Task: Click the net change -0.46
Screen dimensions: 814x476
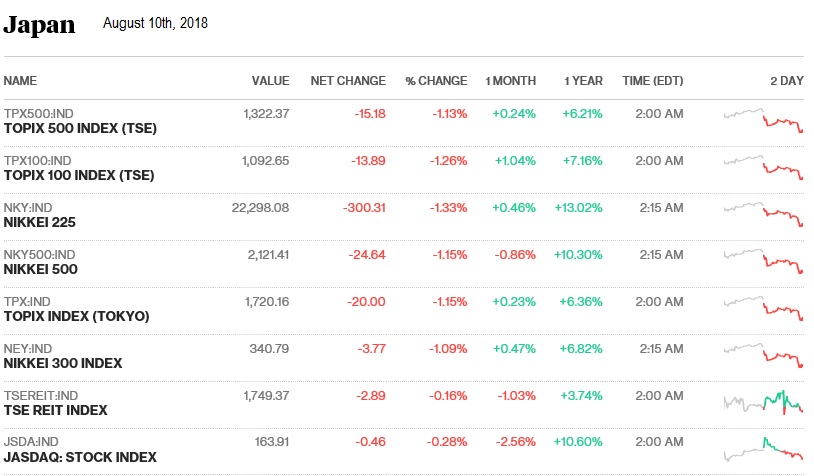Action: coord(371,442)
